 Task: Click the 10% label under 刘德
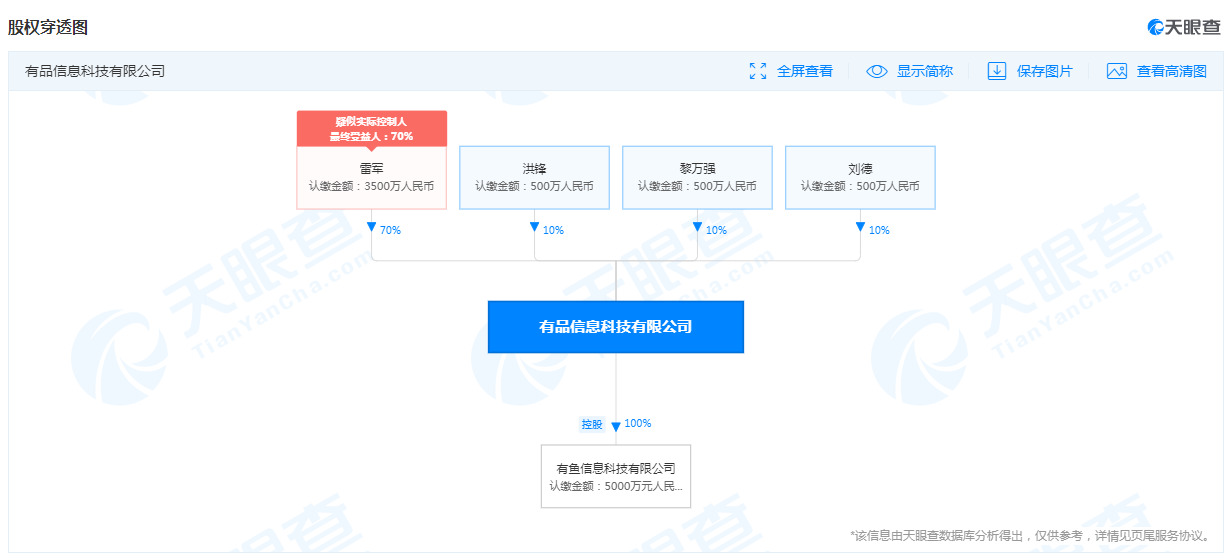(879, 230)
